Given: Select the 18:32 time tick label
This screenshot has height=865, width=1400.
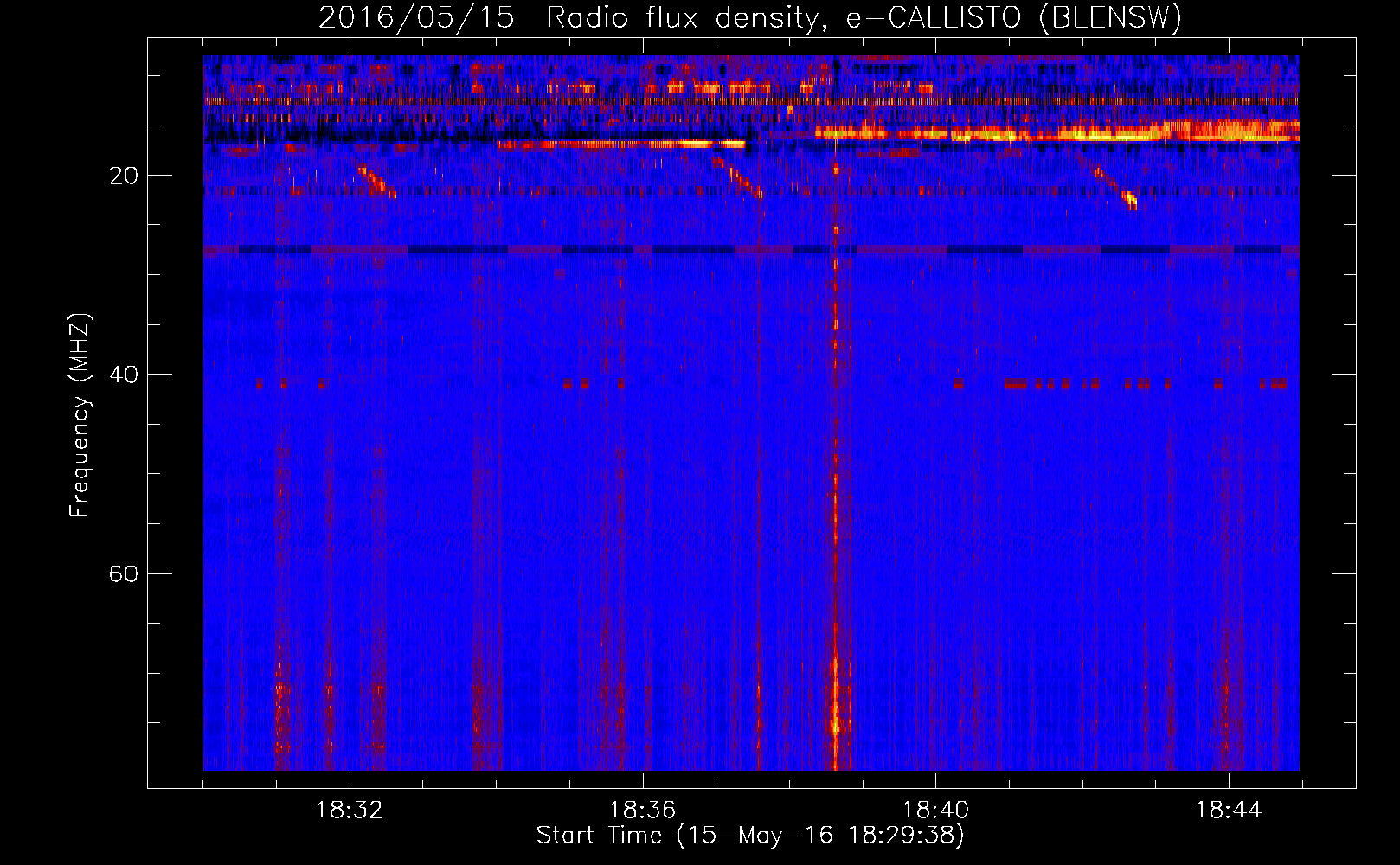Looking at the screenshot, I should 350,811.
